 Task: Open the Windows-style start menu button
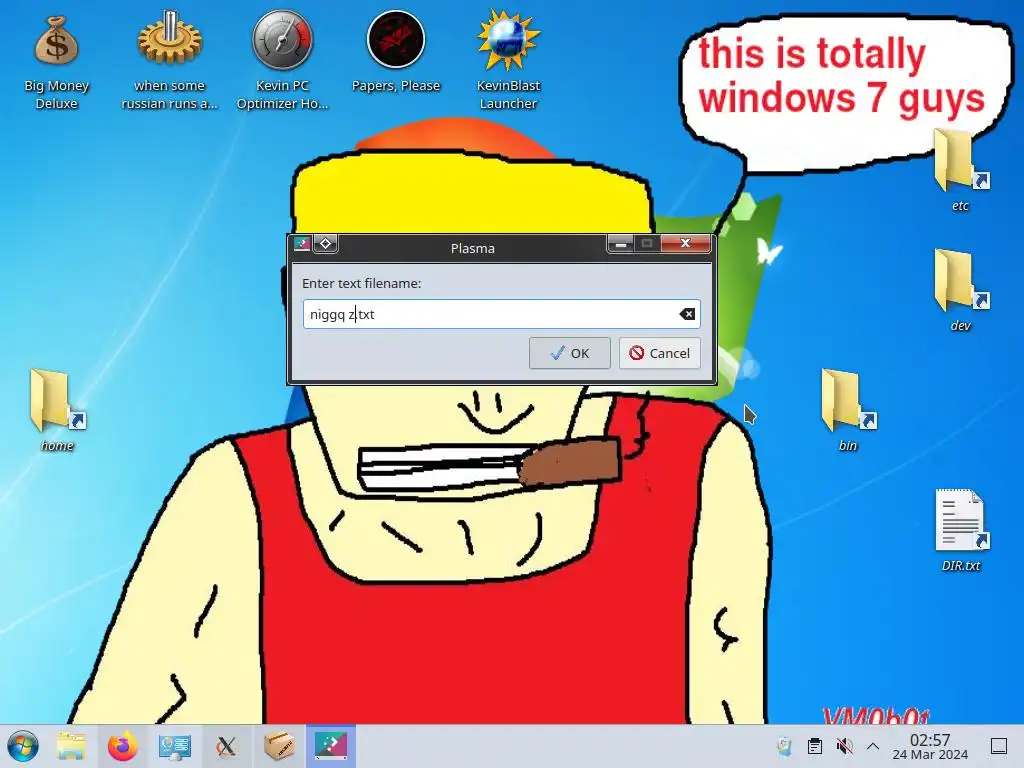[x=23, y=746]
